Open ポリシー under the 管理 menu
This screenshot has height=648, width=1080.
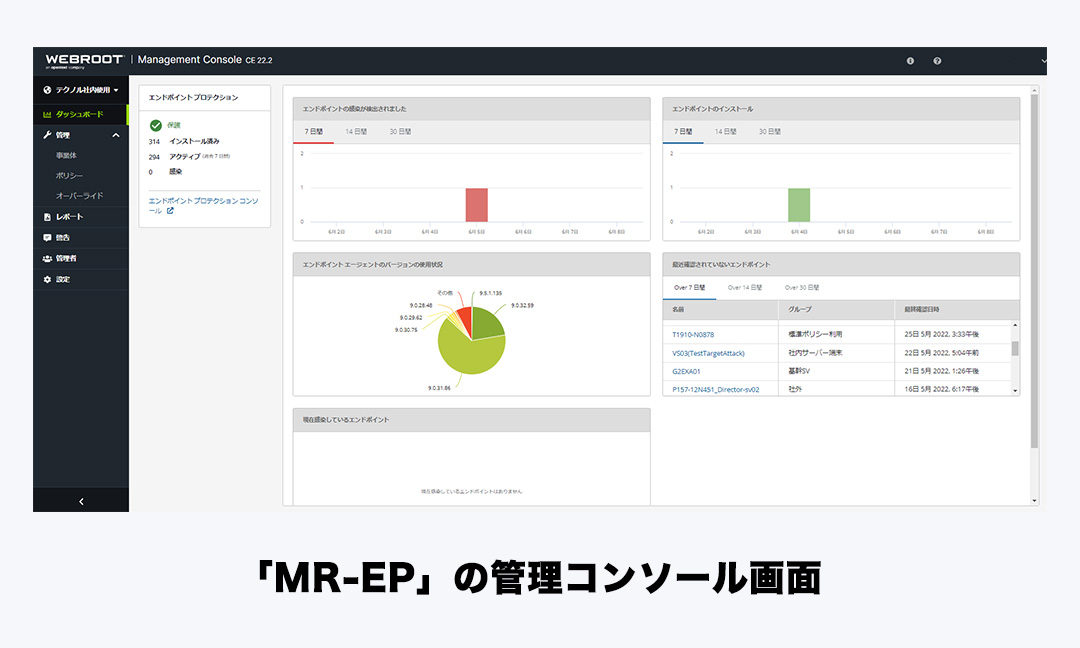tap(69, 176)
